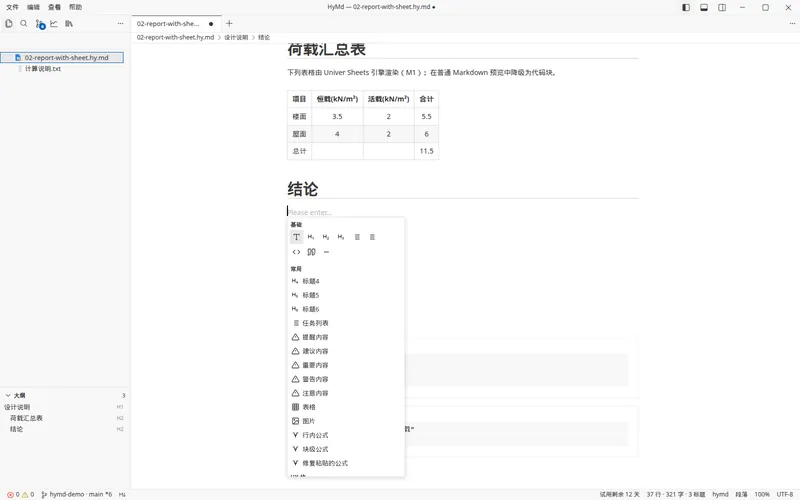
Task: Choose 标题5 in the block menu
Action: point(346,295)
